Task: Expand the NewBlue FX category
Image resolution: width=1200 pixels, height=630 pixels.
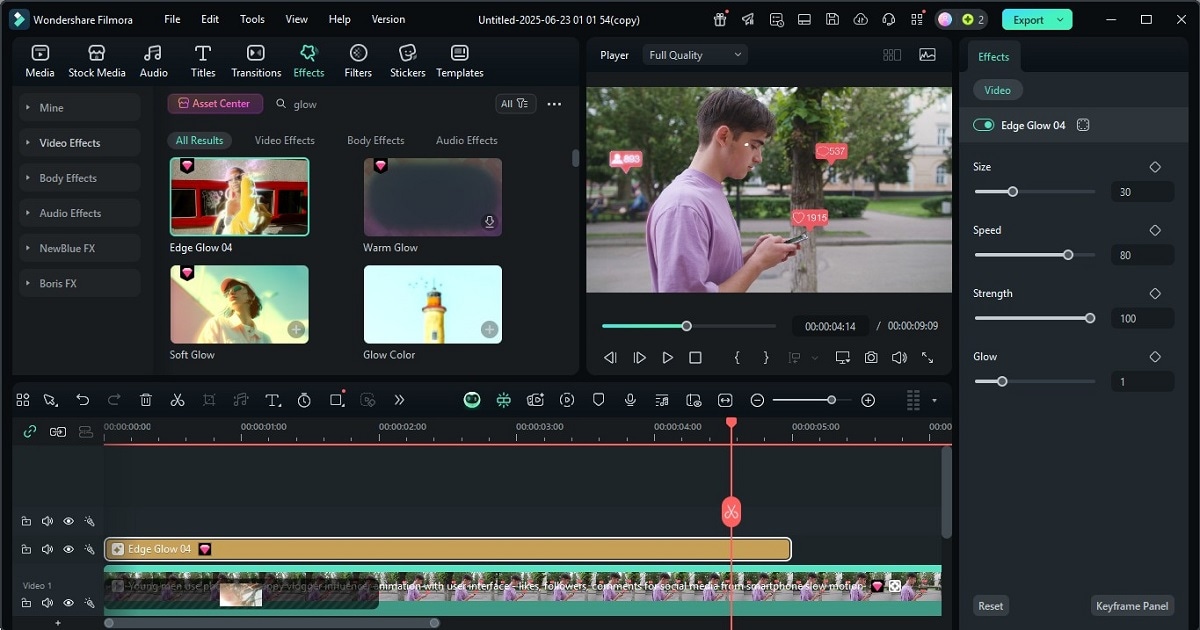Action: [81, 248]
